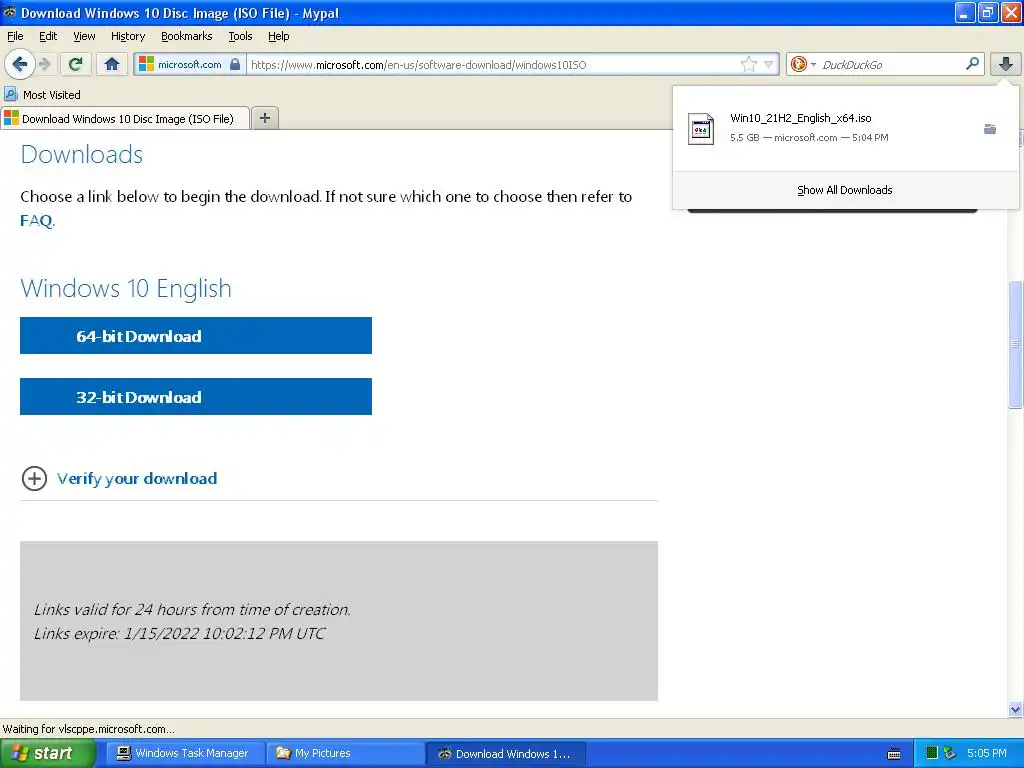Click the Windows 10 English heading

tap(126, 289)
